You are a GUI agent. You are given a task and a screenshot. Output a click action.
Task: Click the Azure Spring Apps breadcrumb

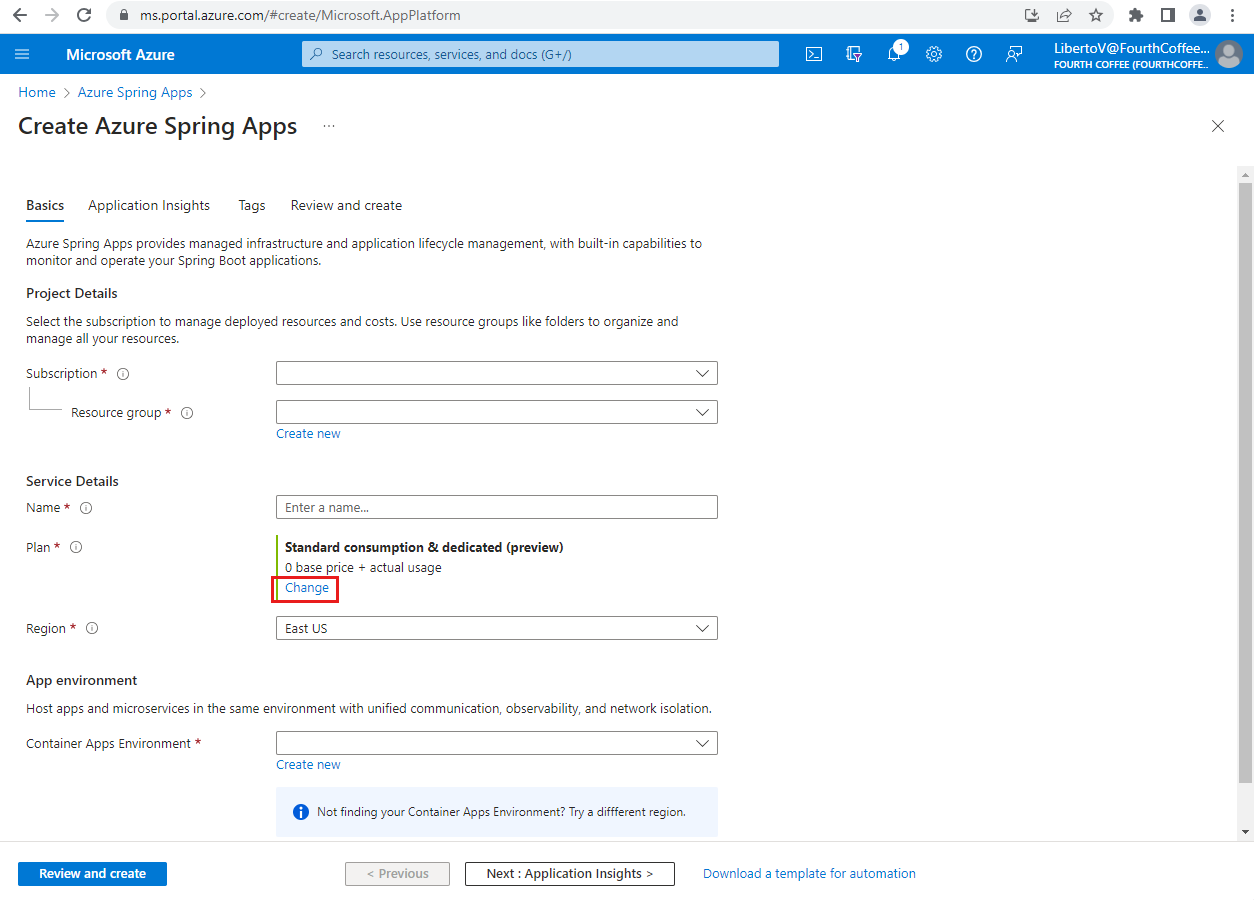click(x=135, y=92)
